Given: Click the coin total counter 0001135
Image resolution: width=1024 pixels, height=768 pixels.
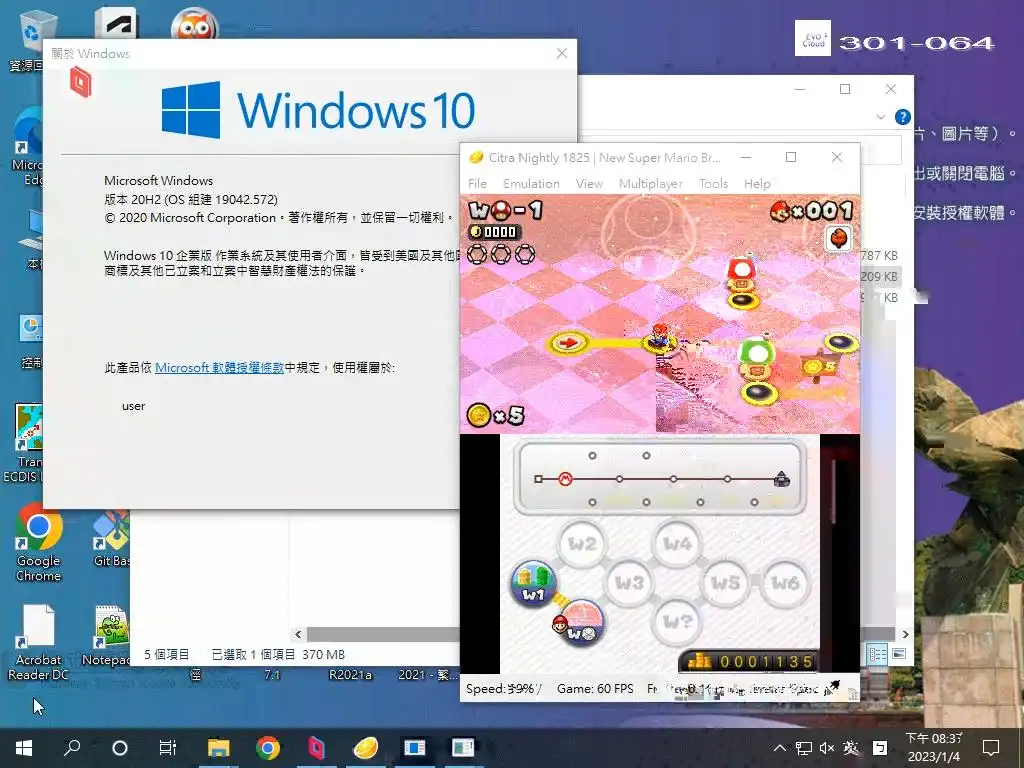Looking at the screenshot, I should (x=750, y=662).
